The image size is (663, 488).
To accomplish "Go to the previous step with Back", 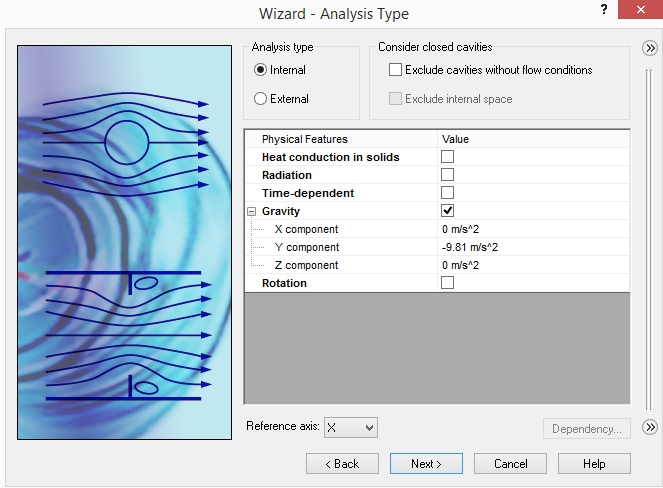I will click(x=342, y=464).
